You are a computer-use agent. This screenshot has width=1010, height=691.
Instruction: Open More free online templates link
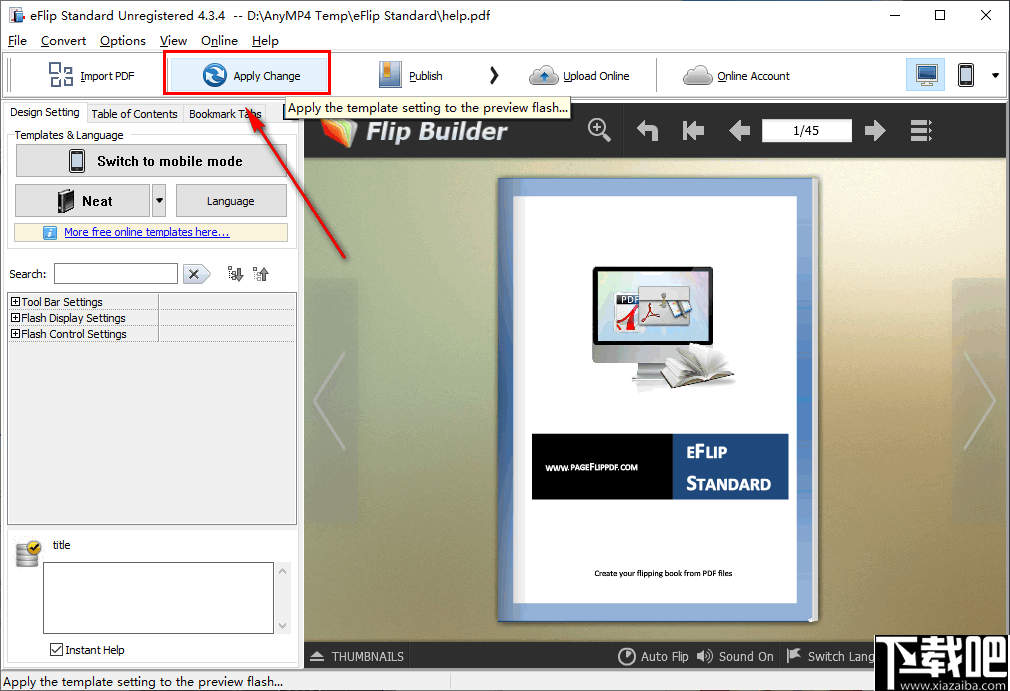coord(146,232)
